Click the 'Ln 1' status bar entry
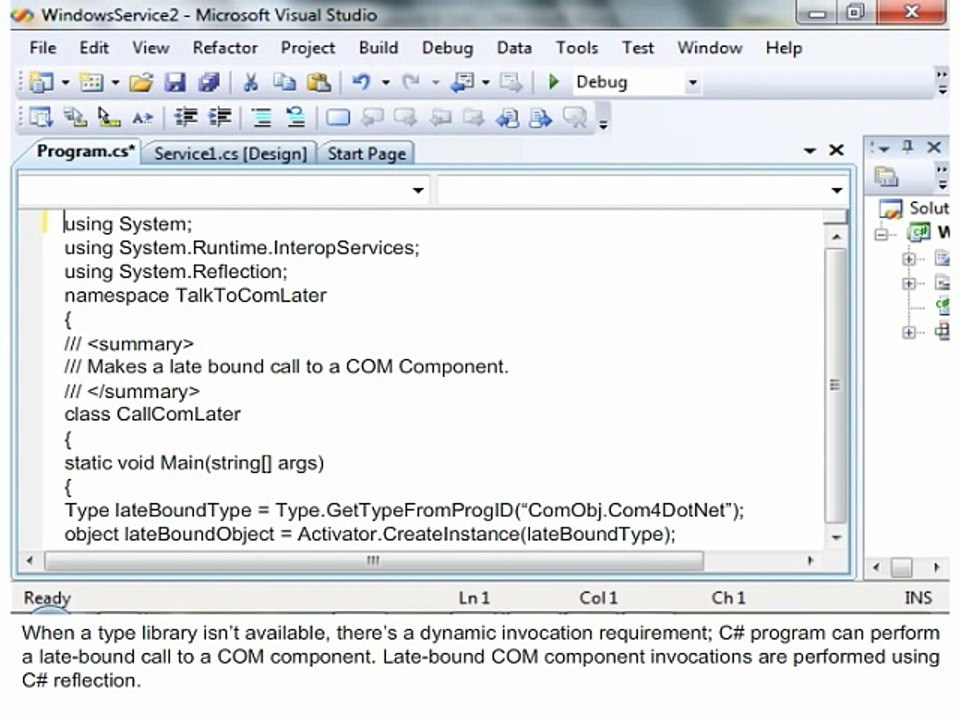The width and height of the screenshot is (960, 720). point(474,598)
